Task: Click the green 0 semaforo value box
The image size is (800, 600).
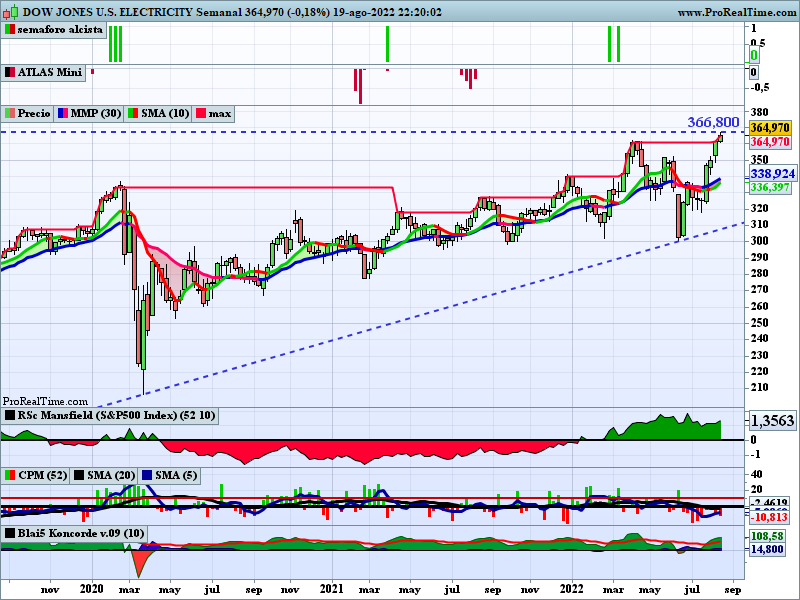Action: coord(754,55)
